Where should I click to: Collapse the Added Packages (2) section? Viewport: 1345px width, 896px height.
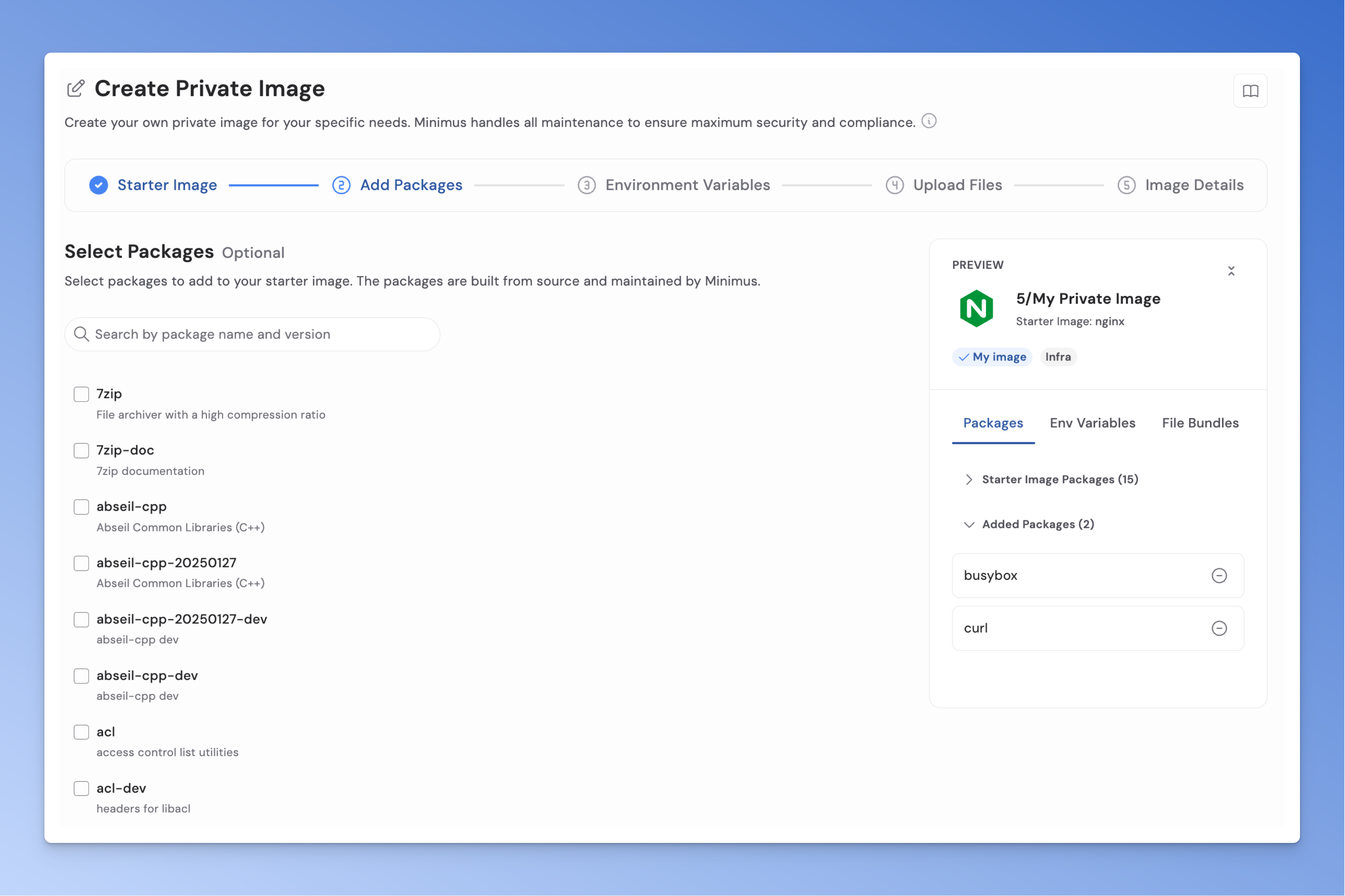tap(969, 524)
